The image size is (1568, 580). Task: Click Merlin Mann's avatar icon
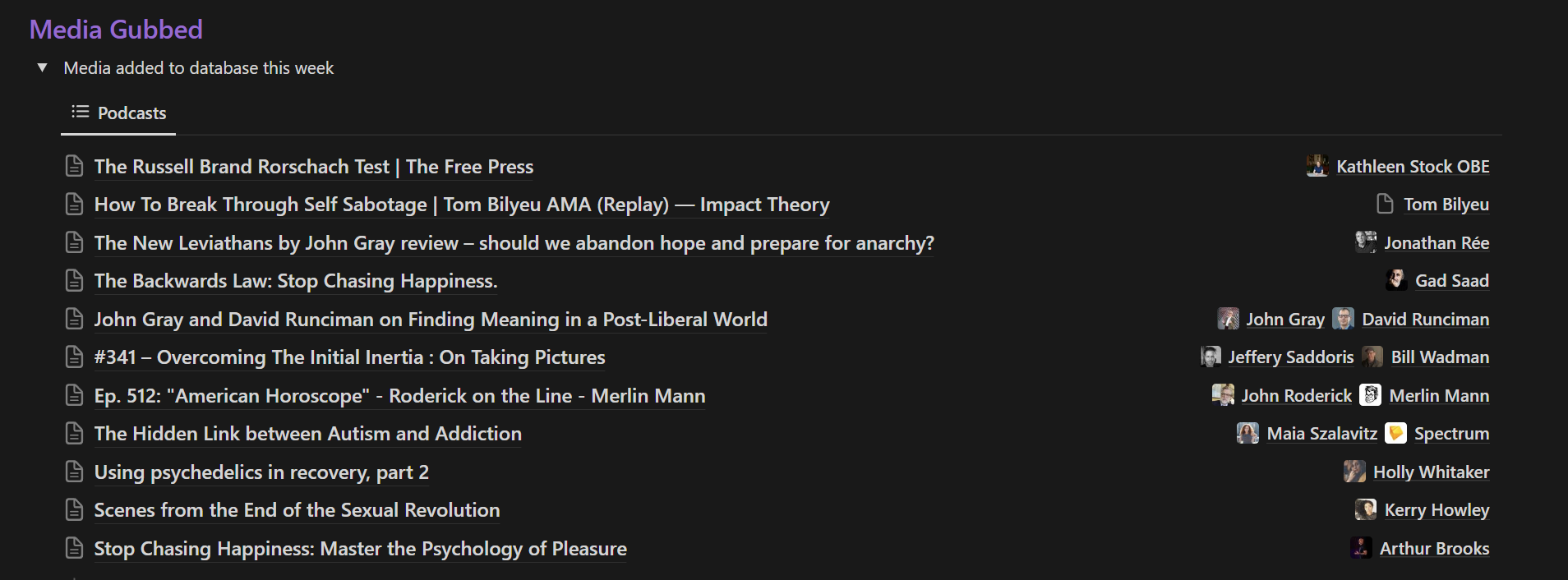1370,395
